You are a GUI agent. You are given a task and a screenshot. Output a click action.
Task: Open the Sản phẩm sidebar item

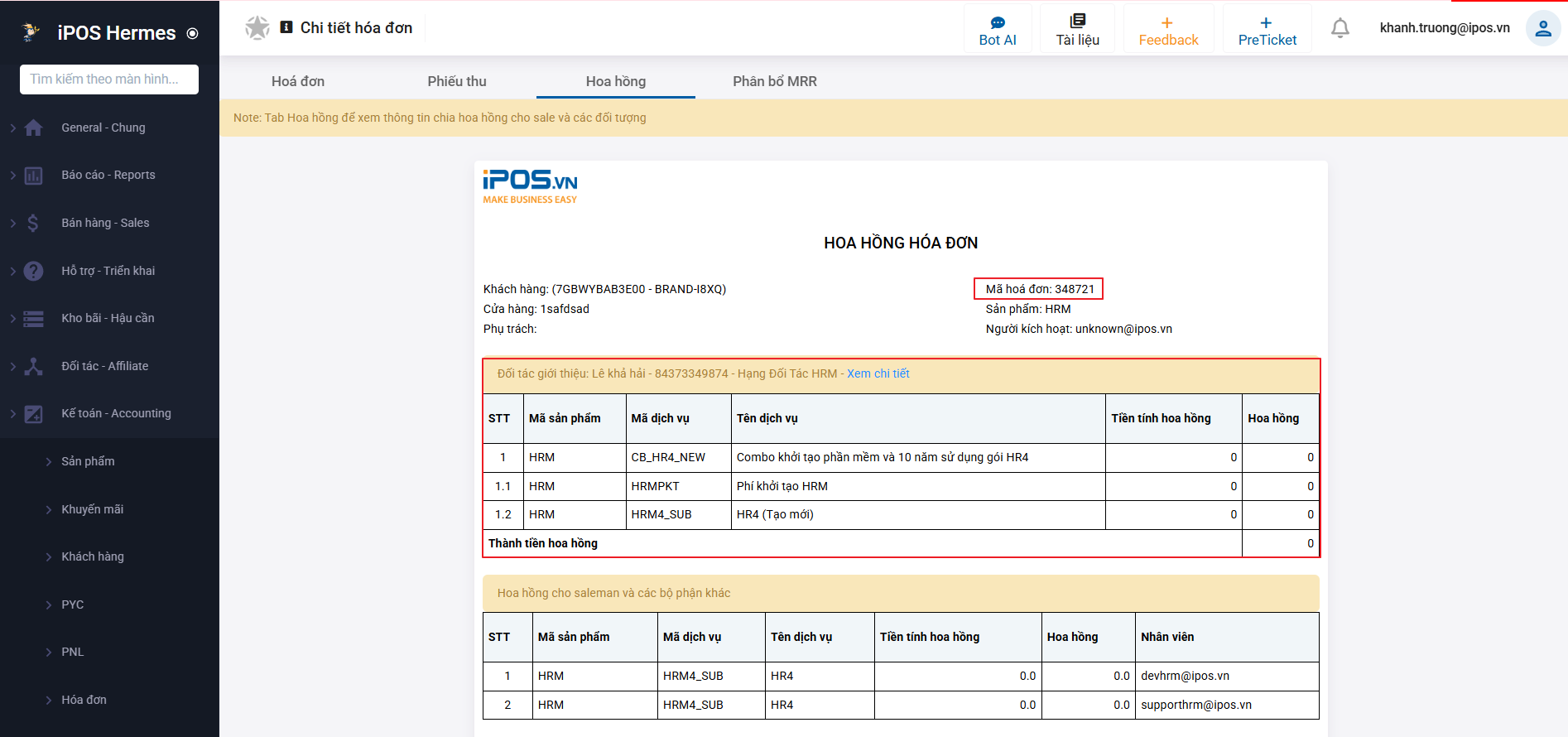pyautogui.click(x=88, y=461)
